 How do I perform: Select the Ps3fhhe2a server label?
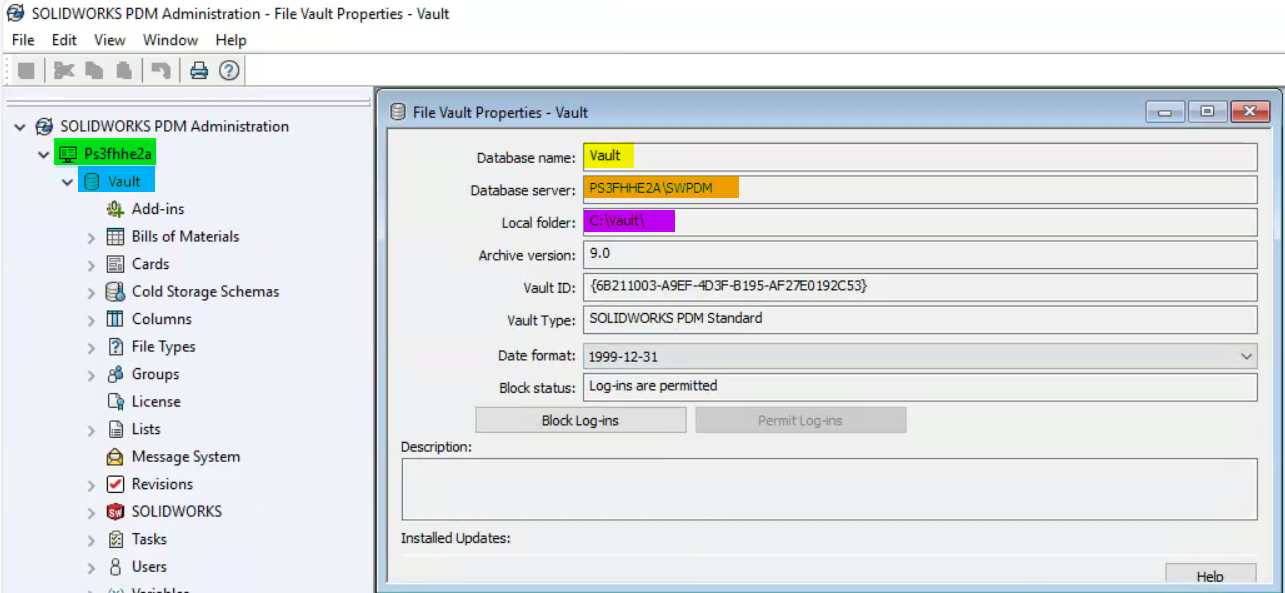(117, 154)
